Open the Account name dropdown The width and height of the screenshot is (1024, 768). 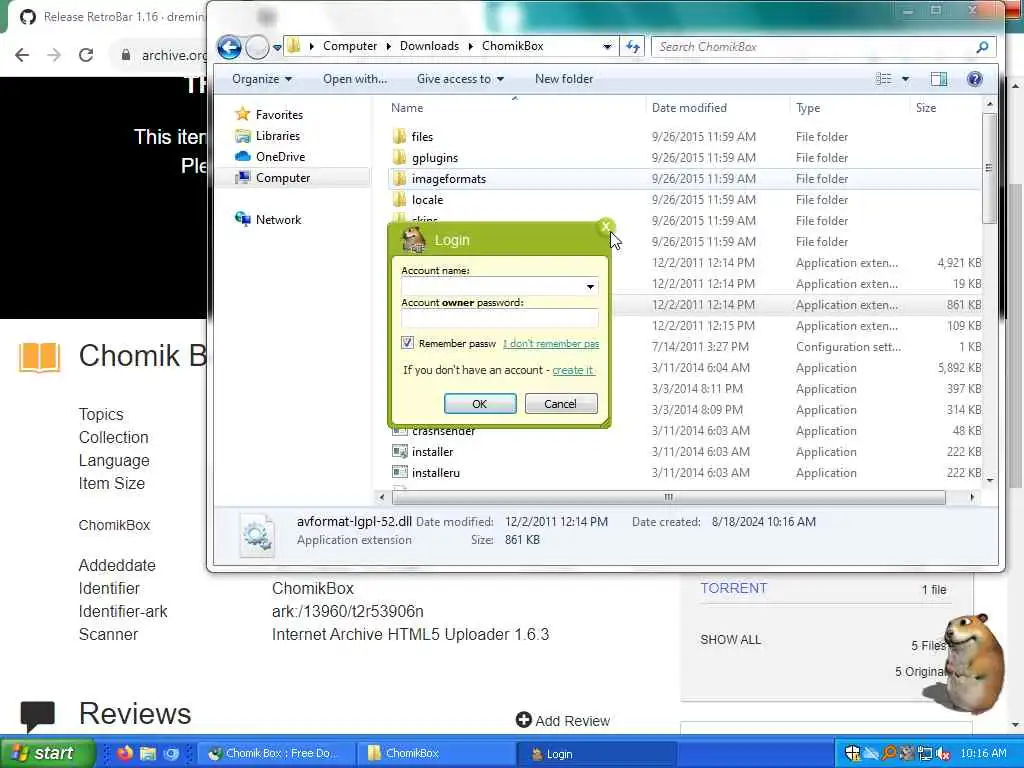coord(590,287)
